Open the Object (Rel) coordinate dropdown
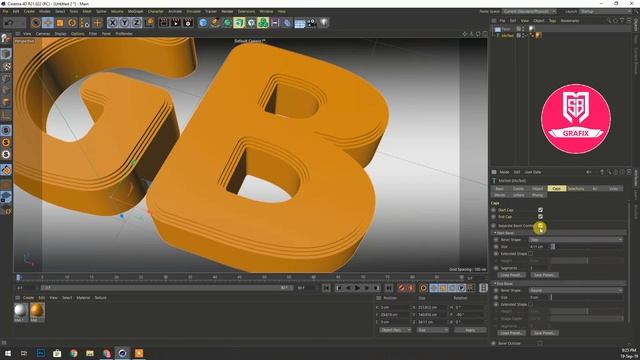The image size is (640, 360). pos(395,330)
